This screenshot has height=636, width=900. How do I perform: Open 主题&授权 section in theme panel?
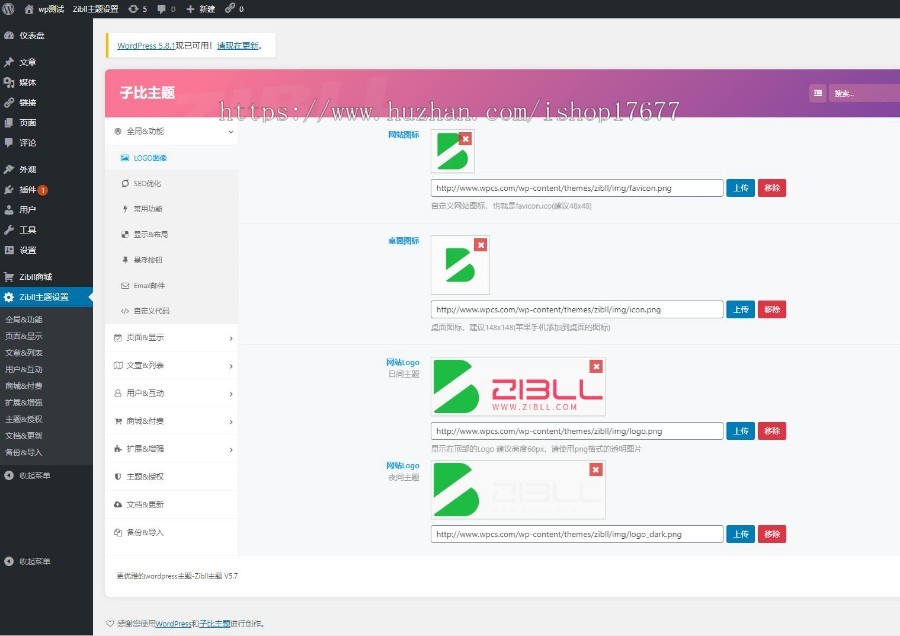point(172,476)
